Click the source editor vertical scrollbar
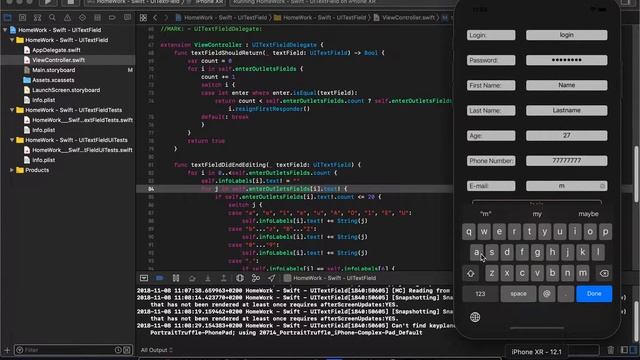The width and height of the screenshot is (640, 360). tap(636, 173)
